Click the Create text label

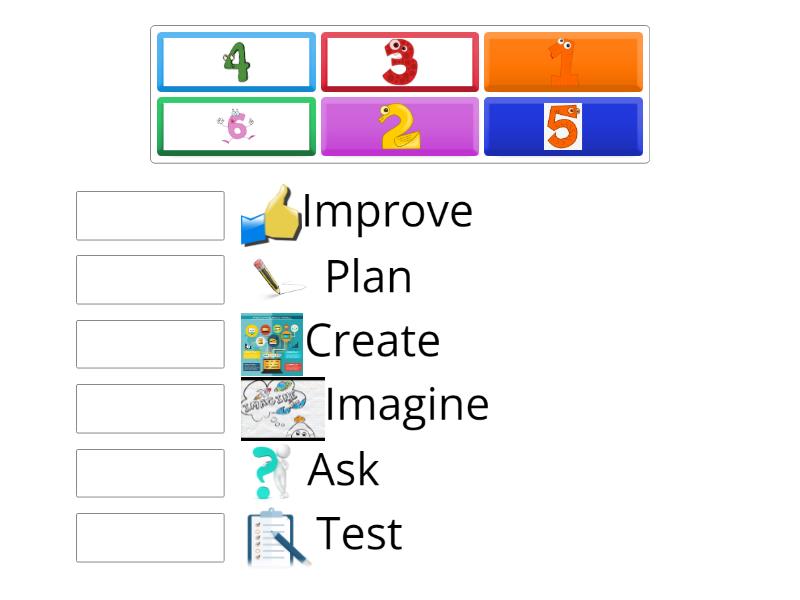click(372, 341)
